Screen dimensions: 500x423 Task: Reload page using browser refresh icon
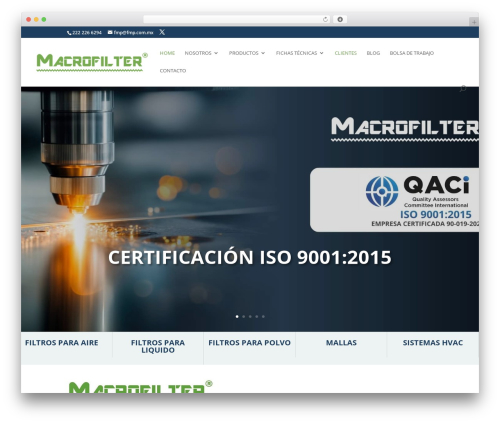[x=325, y=20]
